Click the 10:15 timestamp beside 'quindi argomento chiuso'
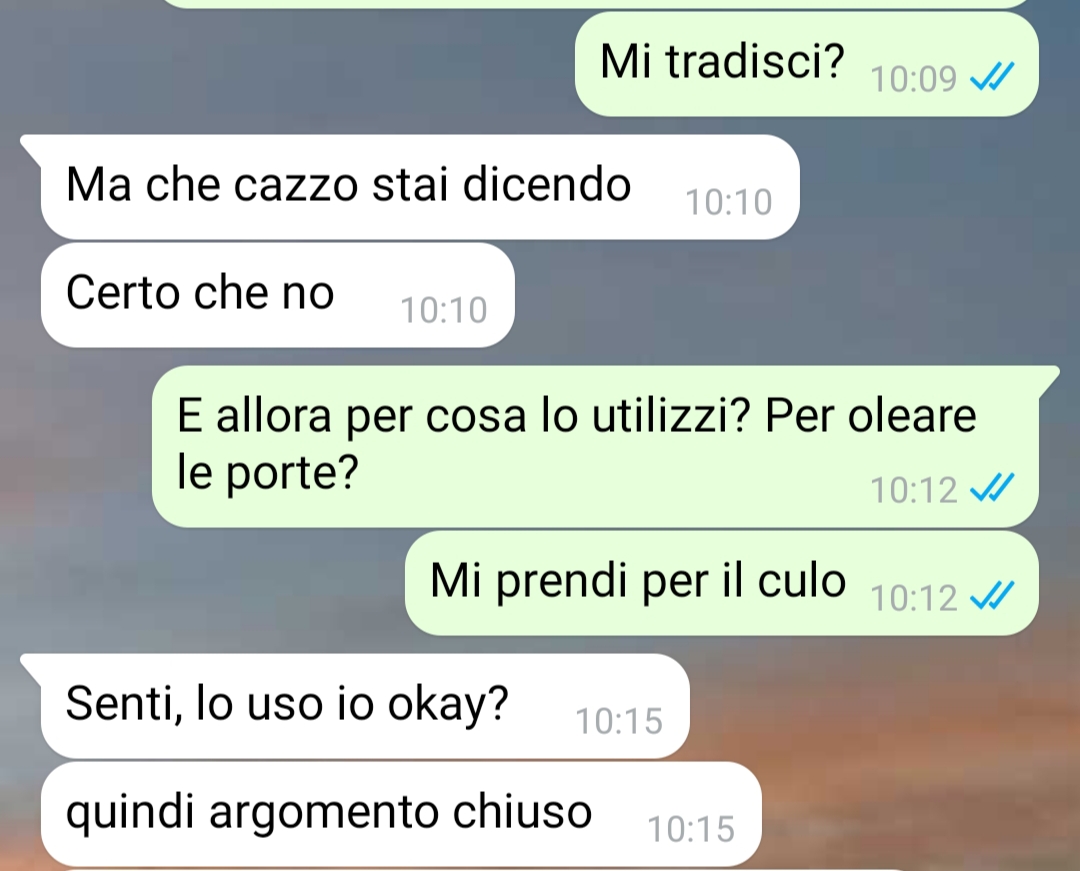The width and height of the screenshot is (1080, 871). pyautogui.click(x=691, y=829)
